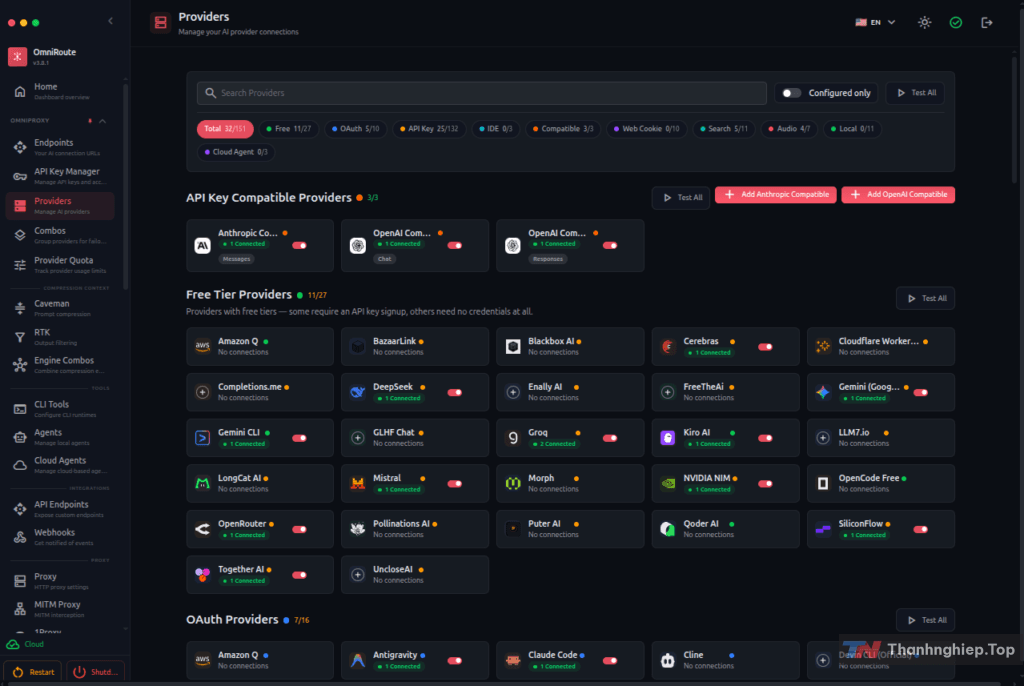
Task: Open the MITM Proxy icon
Action: (20, 609)
